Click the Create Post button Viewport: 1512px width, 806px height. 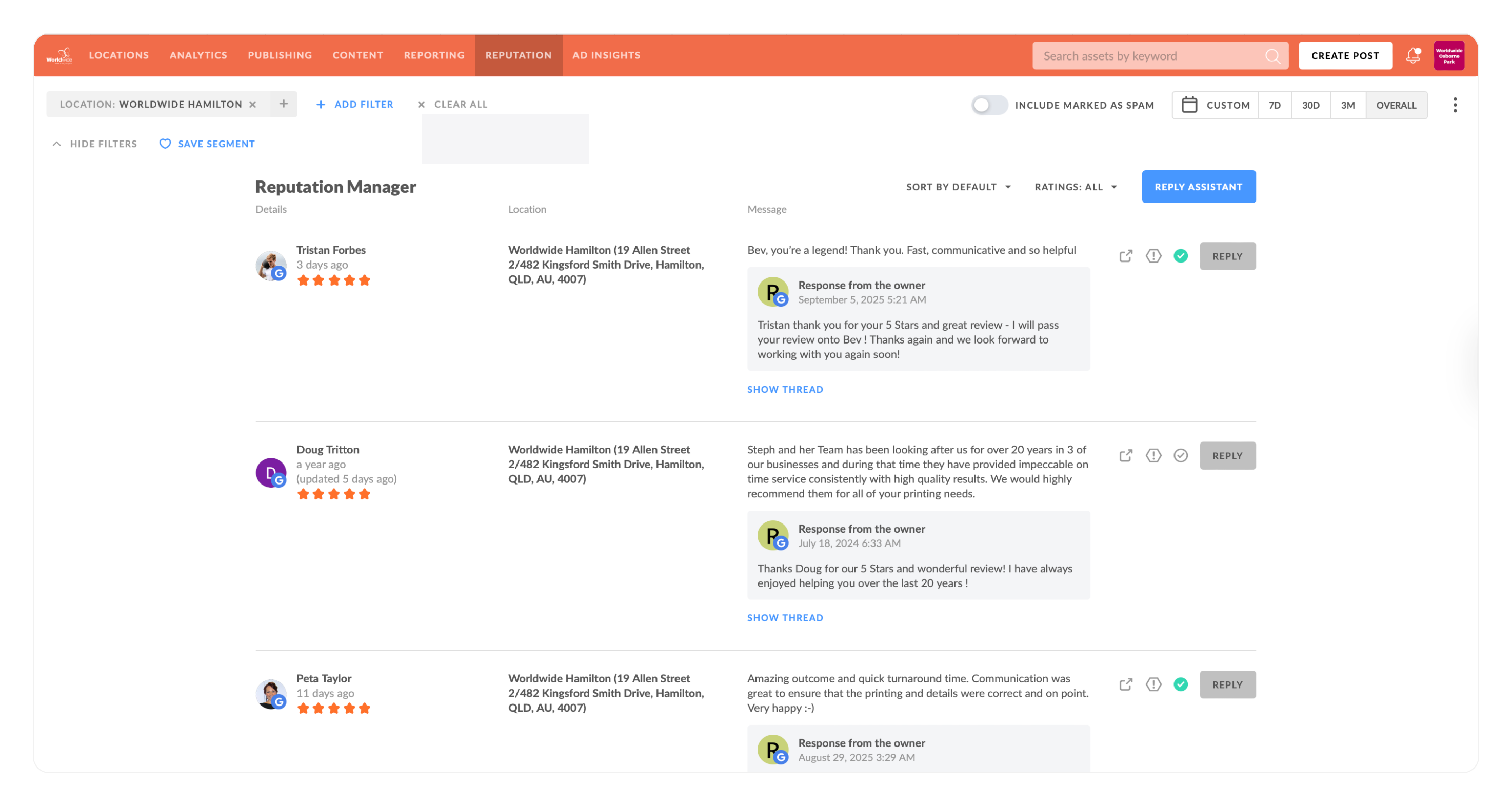[x=1345, y=56]
